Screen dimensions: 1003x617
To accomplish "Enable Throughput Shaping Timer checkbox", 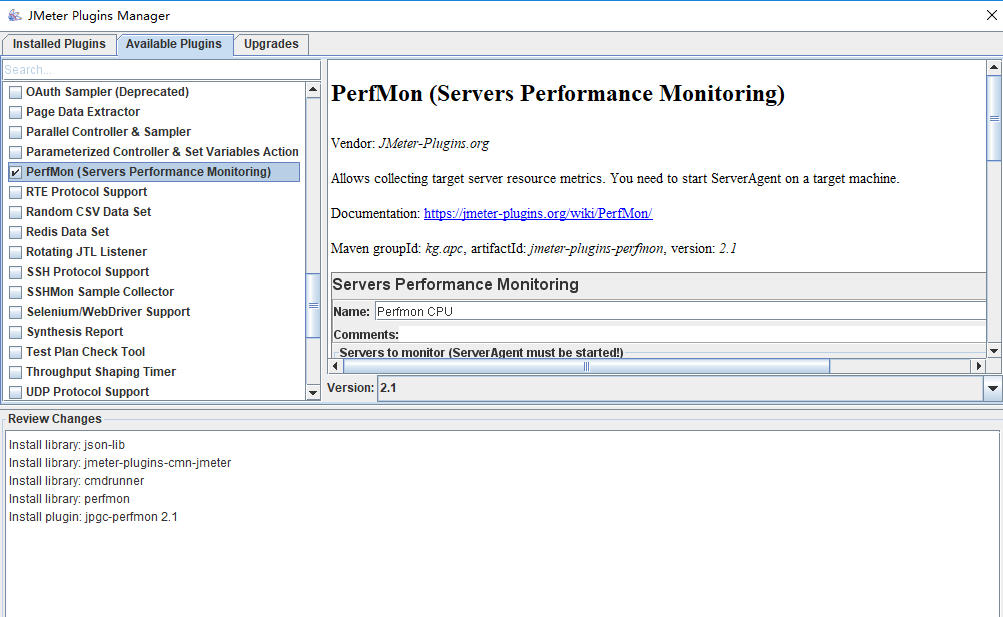I will pos(15,372).
